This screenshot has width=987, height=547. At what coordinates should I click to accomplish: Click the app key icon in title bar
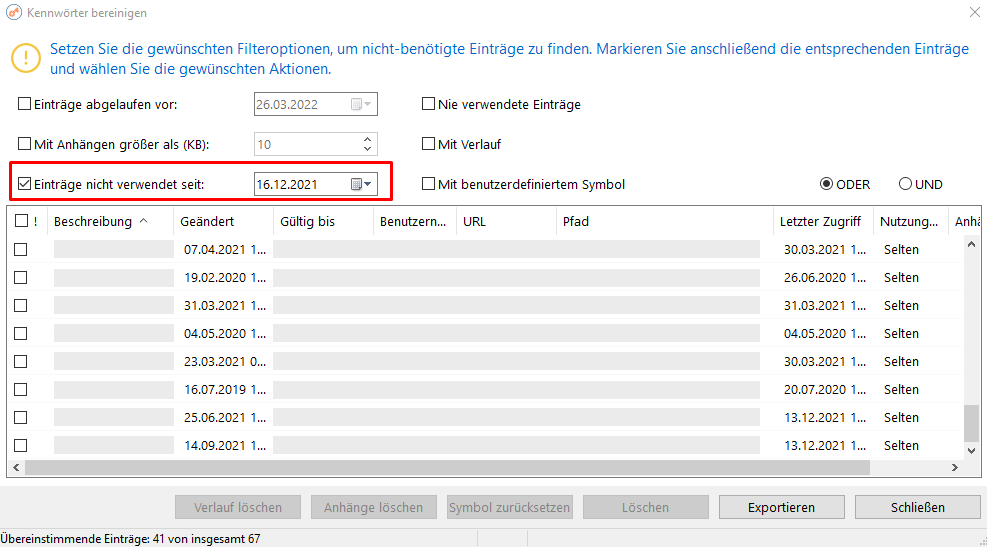click(14, 13)
